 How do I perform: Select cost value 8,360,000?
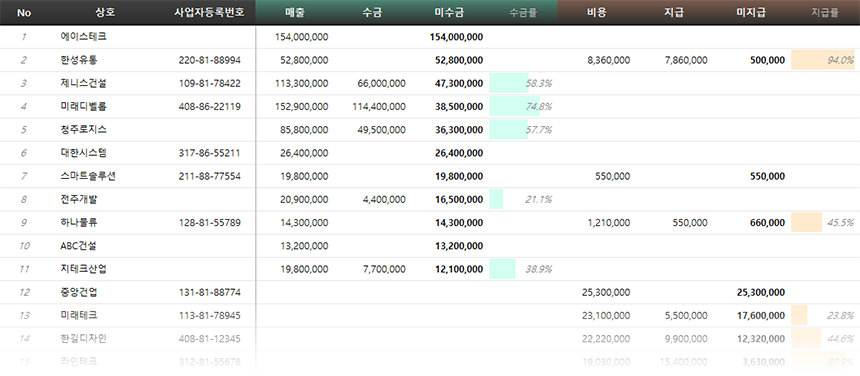pos(609,60)
